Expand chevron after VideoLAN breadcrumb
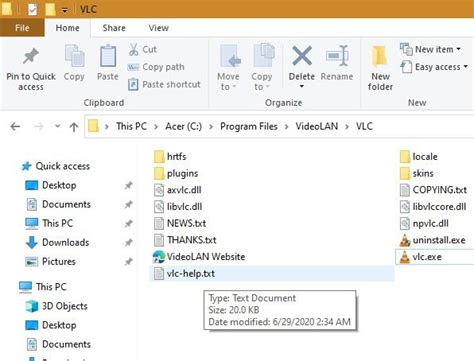This screenshot has width=474, height=361. tap(347, 127)
